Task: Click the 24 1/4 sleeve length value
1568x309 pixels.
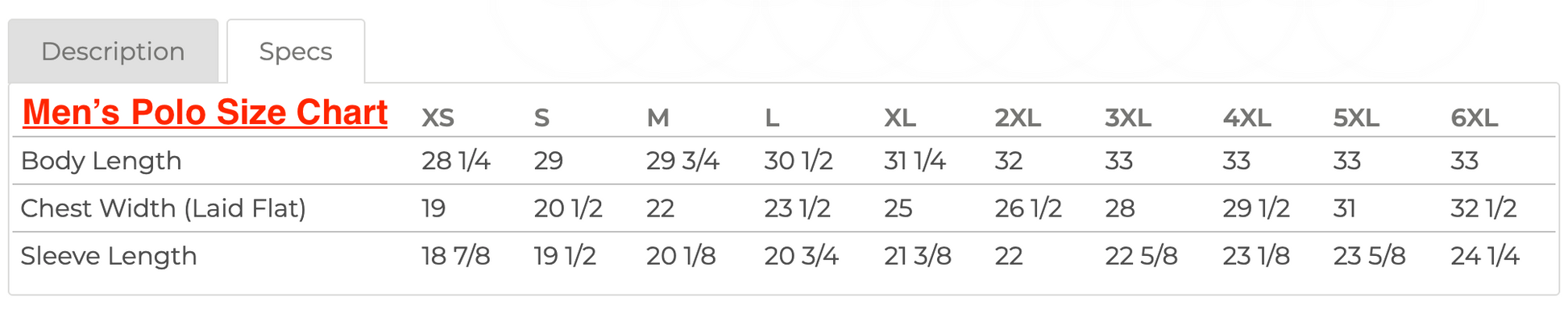Action: pos(1484,256)
